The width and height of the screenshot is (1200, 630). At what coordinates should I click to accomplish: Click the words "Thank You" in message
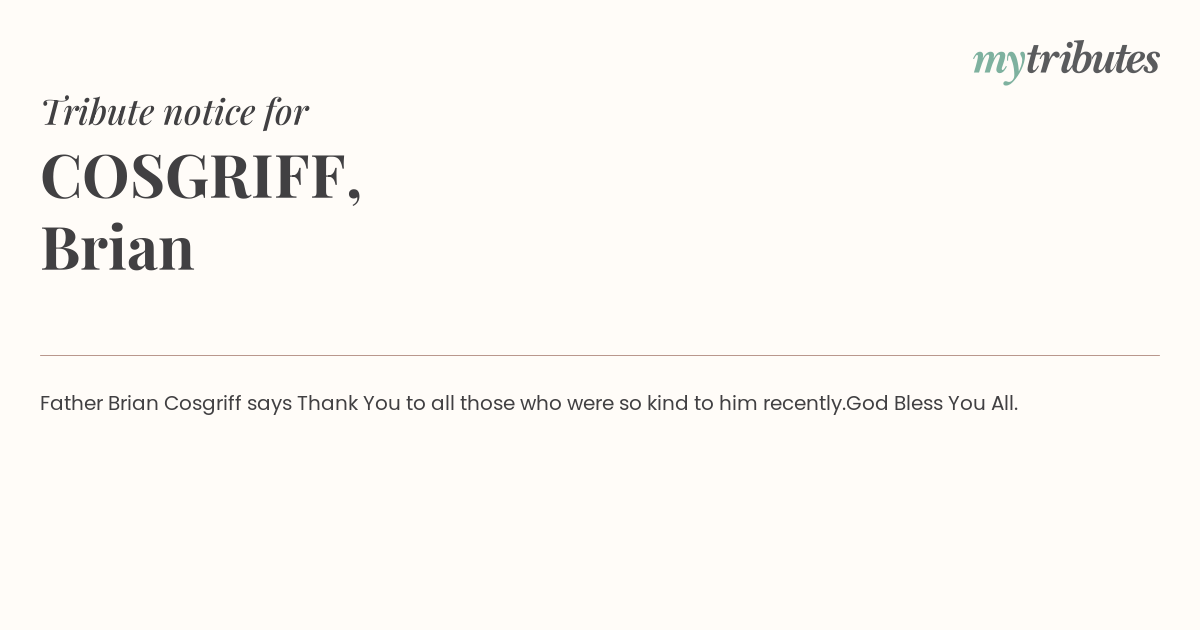click(349, 403)
